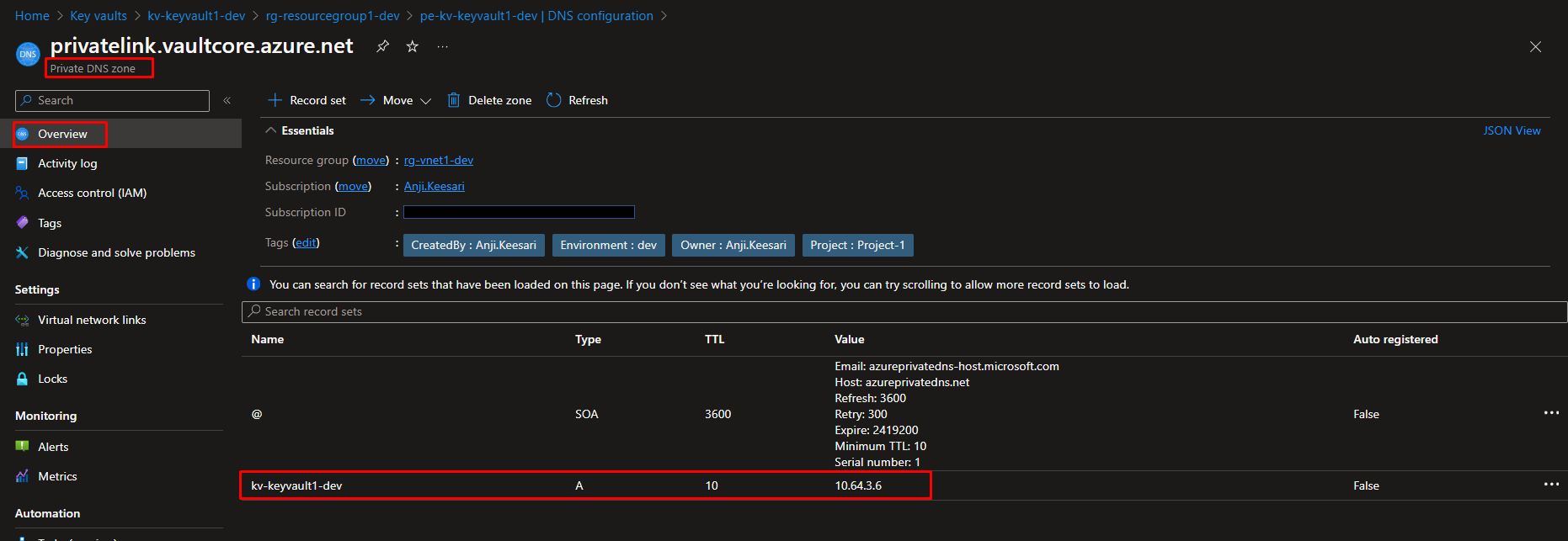Click the Move arrow icon
This screenshot has height=541, width=1568.
(368, 100)
